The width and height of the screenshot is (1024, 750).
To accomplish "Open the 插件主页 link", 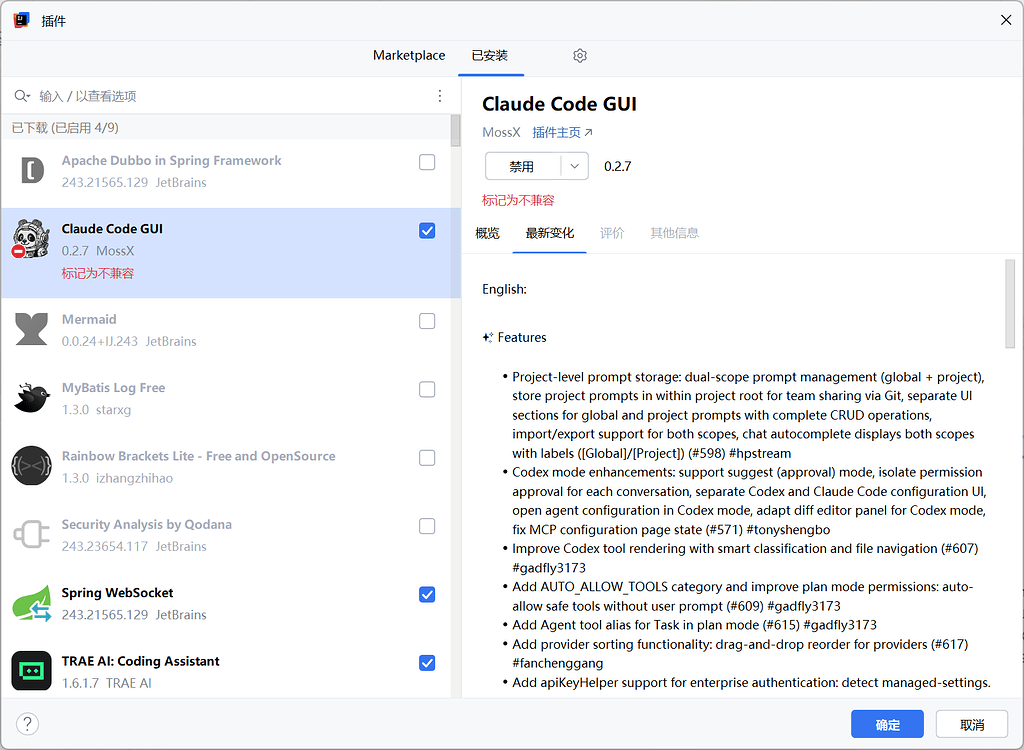I will [x=562, y=133].
